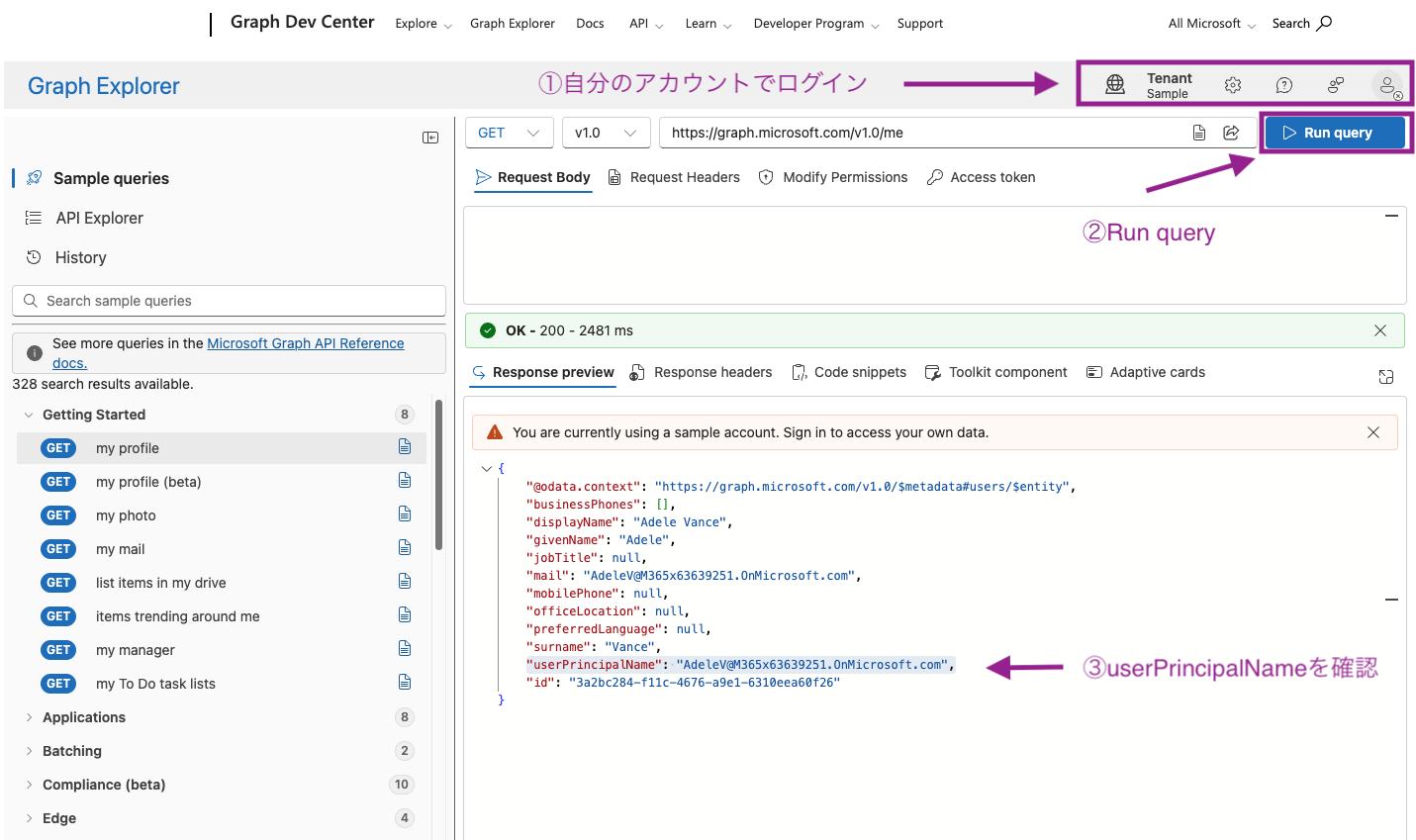The width and height of the screenshot is (1416, 840).
Task: Switch to Request Headers tab
Action: (x=674, y=177)
